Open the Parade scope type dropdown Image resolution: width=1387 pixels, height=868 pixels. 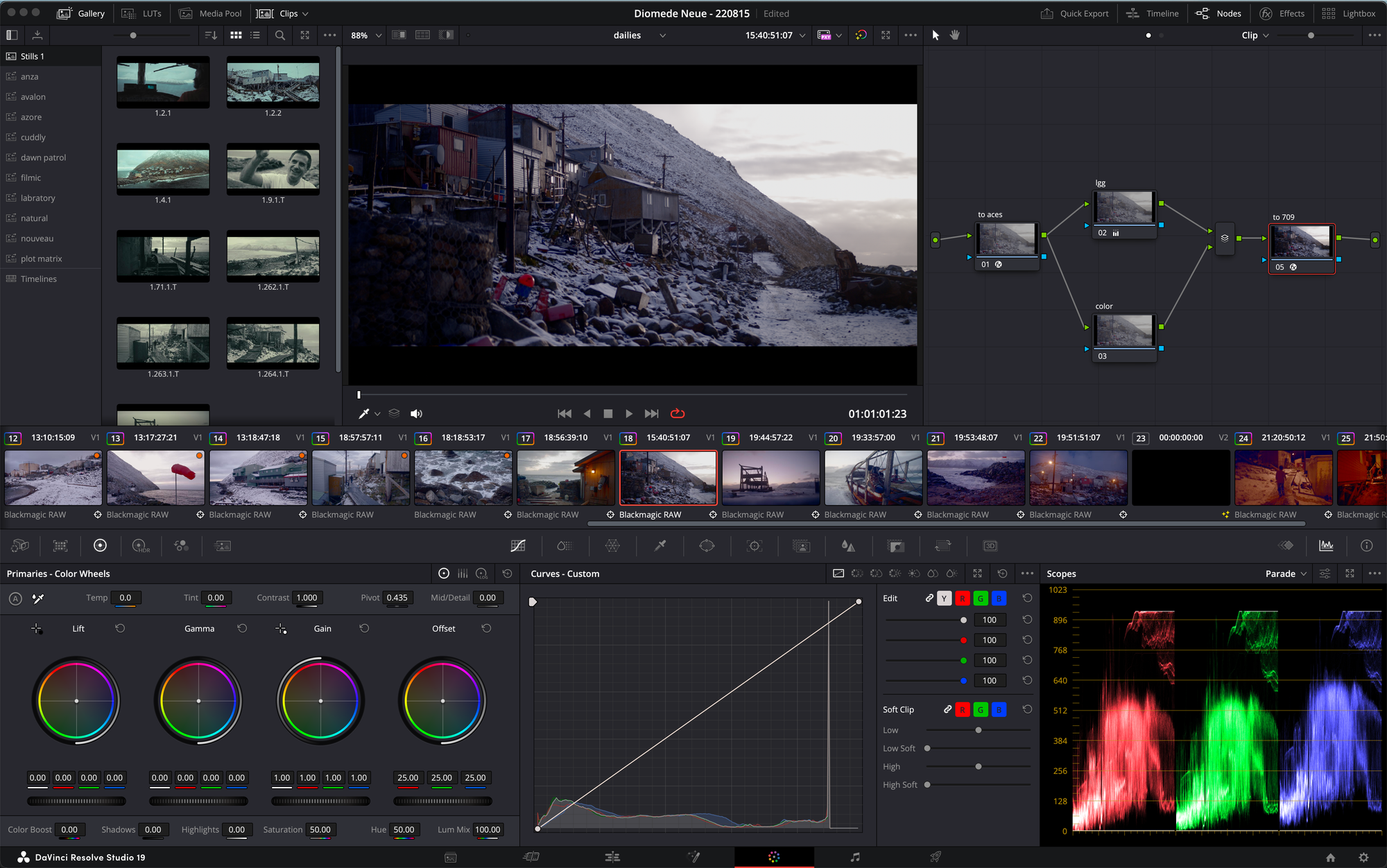[x=1286, y=574]
